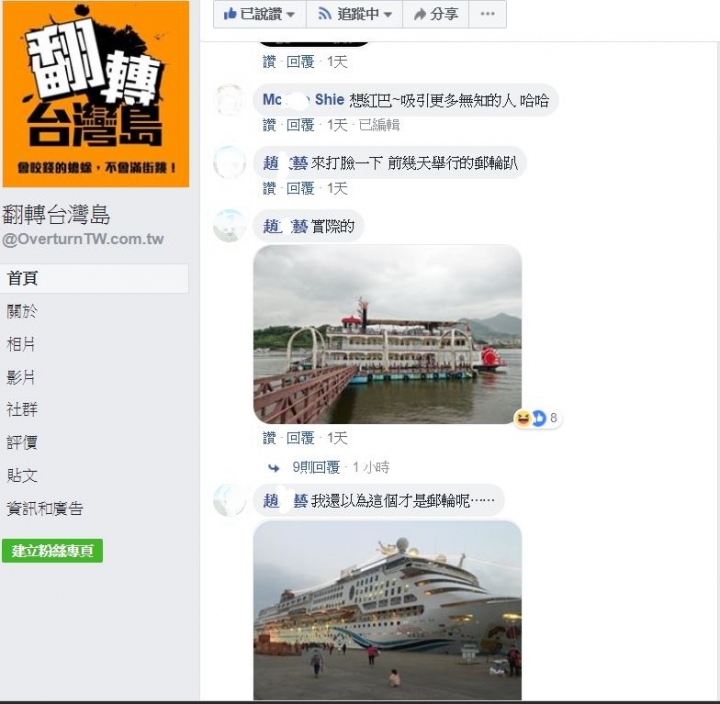Click 回覆 under the 郵輪趴 comment
This screenshot has width=720, height=704.
pyautogui.click(x=300, y=188)
